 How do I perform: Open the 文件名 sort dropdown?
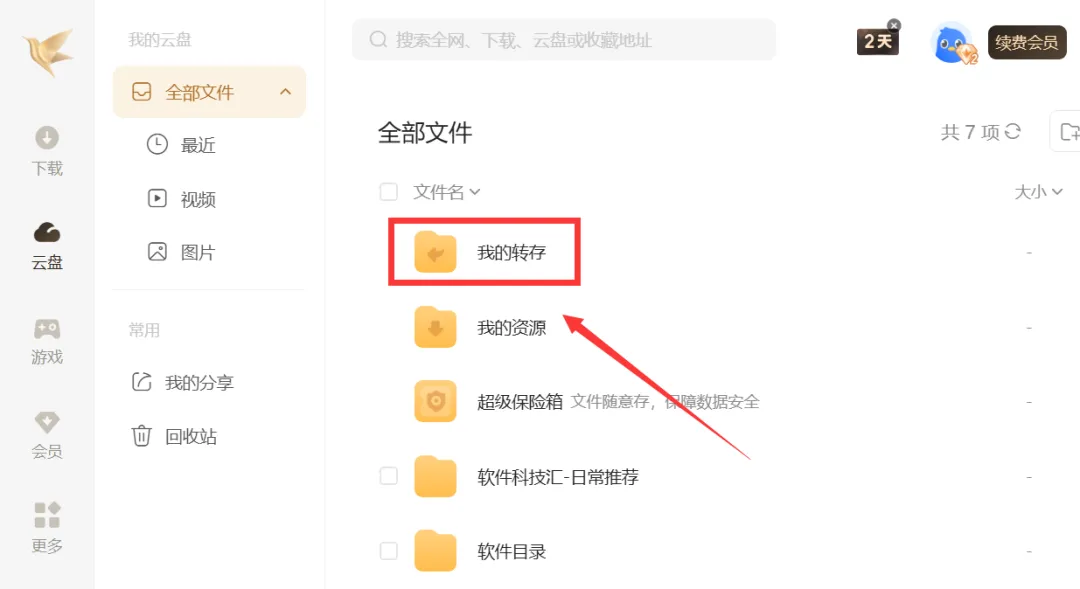click(x=446, y=192)
